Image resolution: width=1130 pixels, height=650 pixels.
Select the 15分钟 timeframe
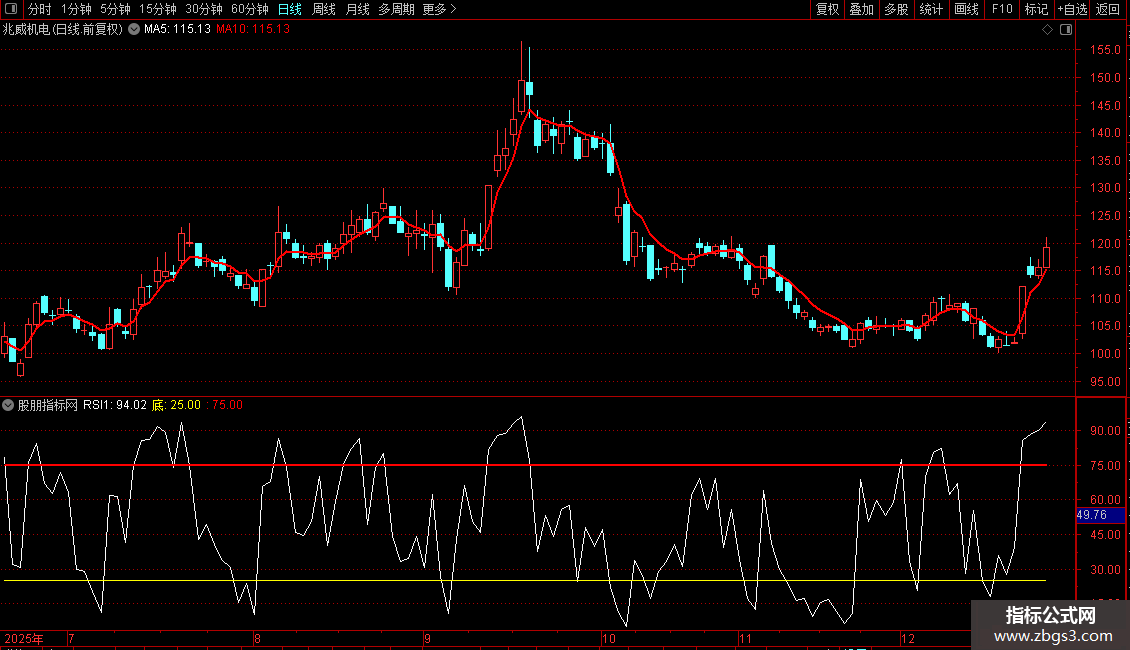[158, 9]
